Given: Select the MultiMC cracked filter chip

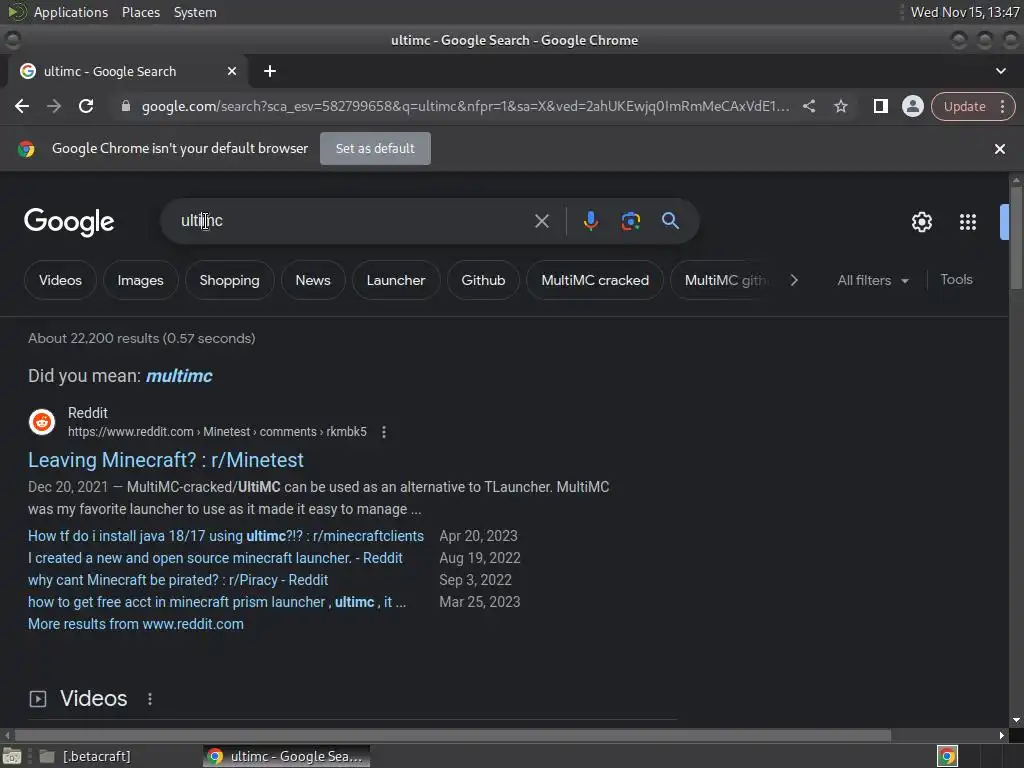Looking at the screenshot, I should click(595, 280).
